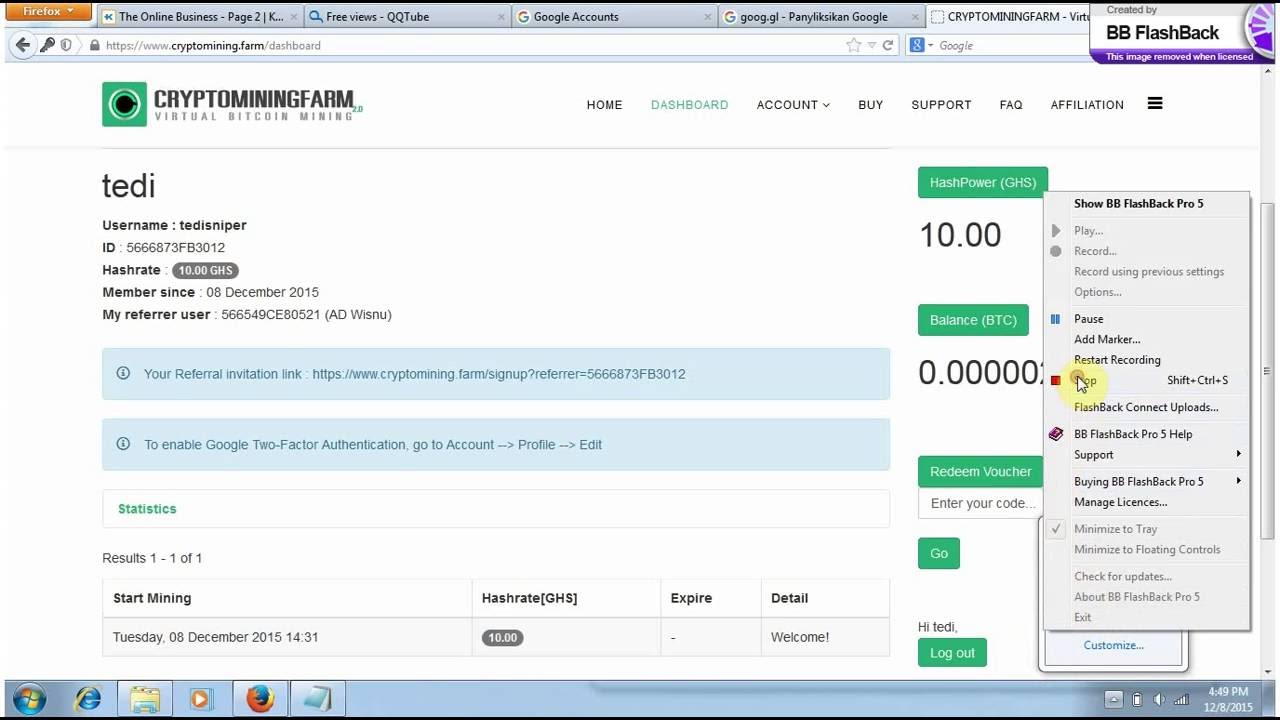Click the info icon beside referral link
Viewport: 1280px width, 720px height.
click(x=123, y=373)
